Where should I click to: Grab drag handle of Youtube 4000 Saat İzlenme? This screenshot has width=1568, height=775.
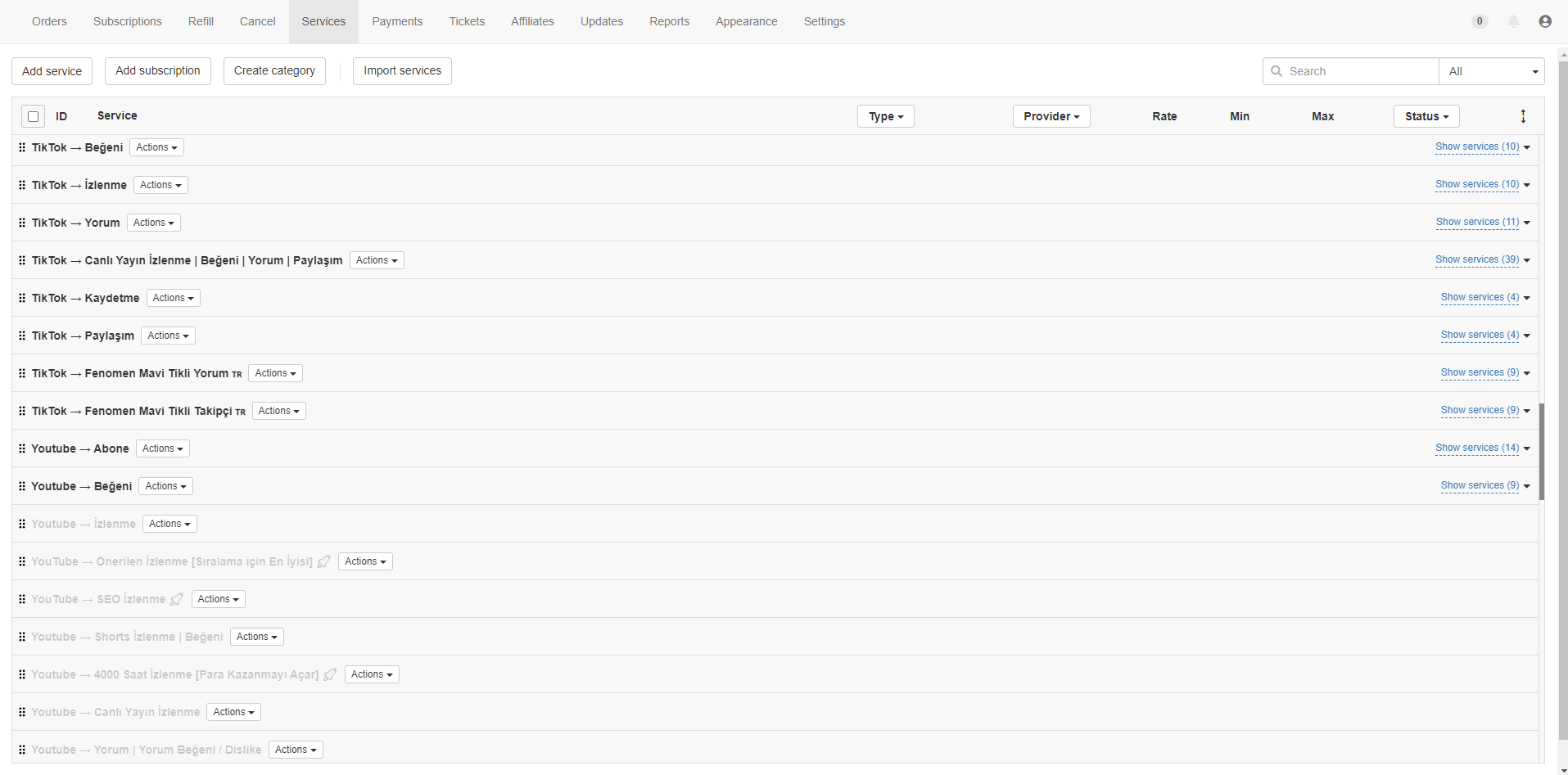(22, 674)
